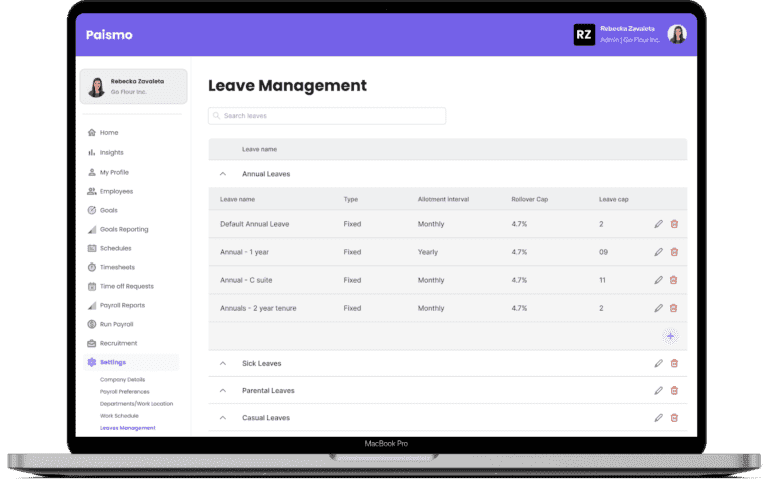Click the Payroll Reports chart icon
768x480 pixels.
pos(92,305)
